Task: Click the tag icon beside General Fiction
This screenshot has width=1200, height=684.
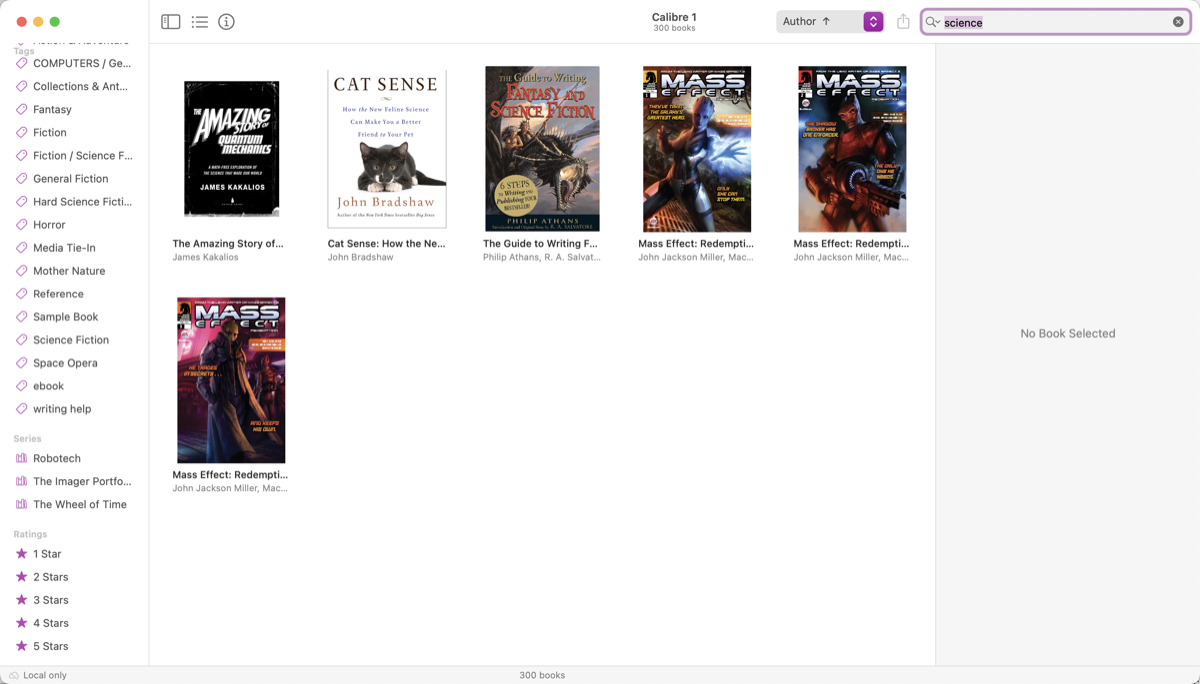Action: point(22,178)
